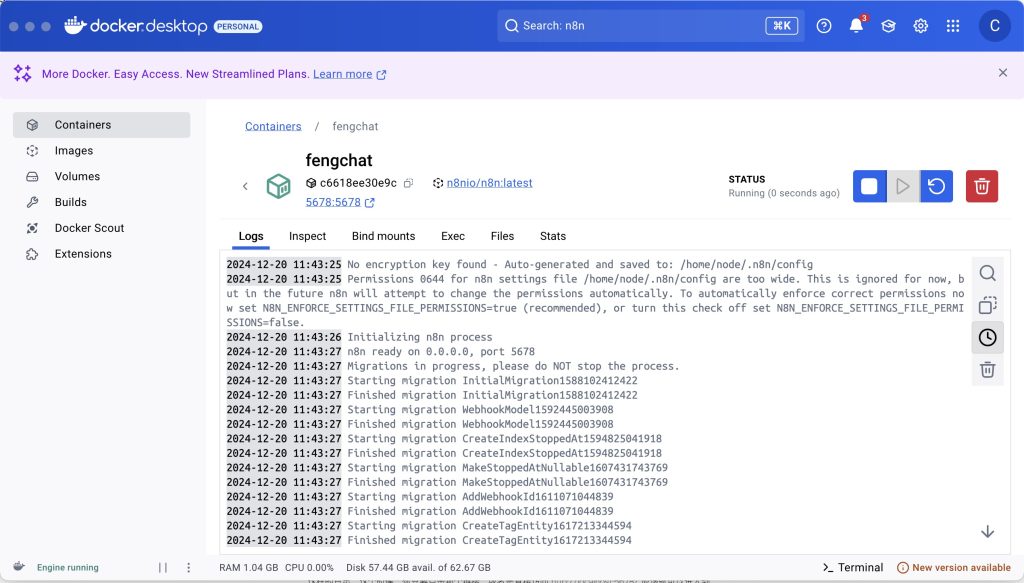
Task: Go back with the left chevron arrow
Action: click(x=246, y=186)
